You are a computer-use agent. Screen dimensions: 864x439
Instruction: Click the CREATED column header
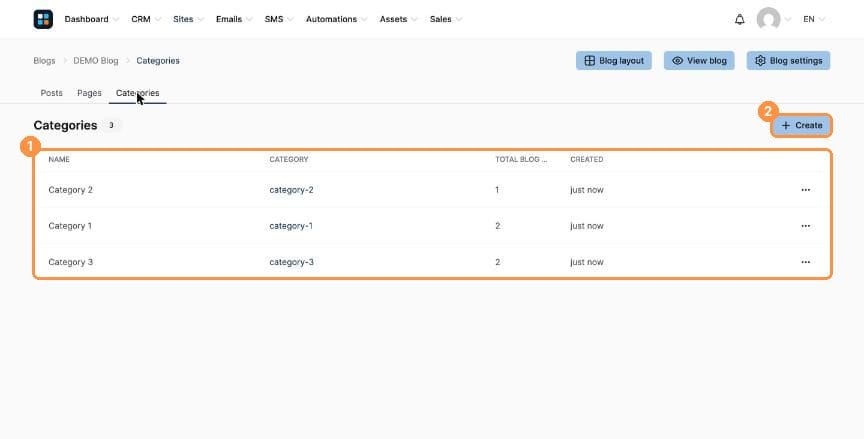point(586,159)
